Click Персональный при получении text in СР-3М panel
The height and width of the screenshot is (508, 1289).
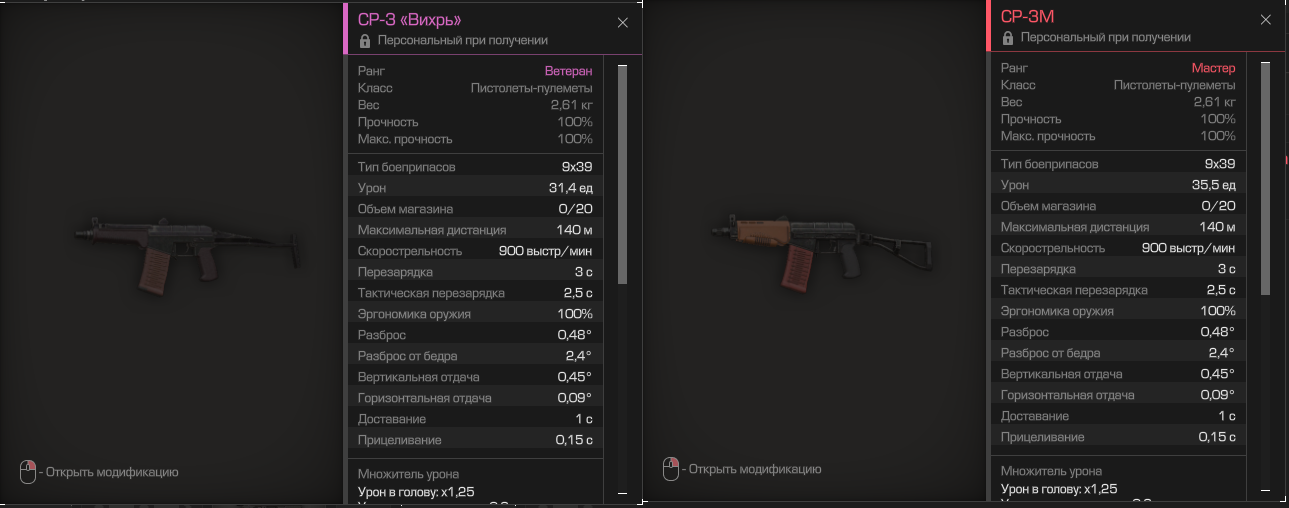(x=1105, y=38)
